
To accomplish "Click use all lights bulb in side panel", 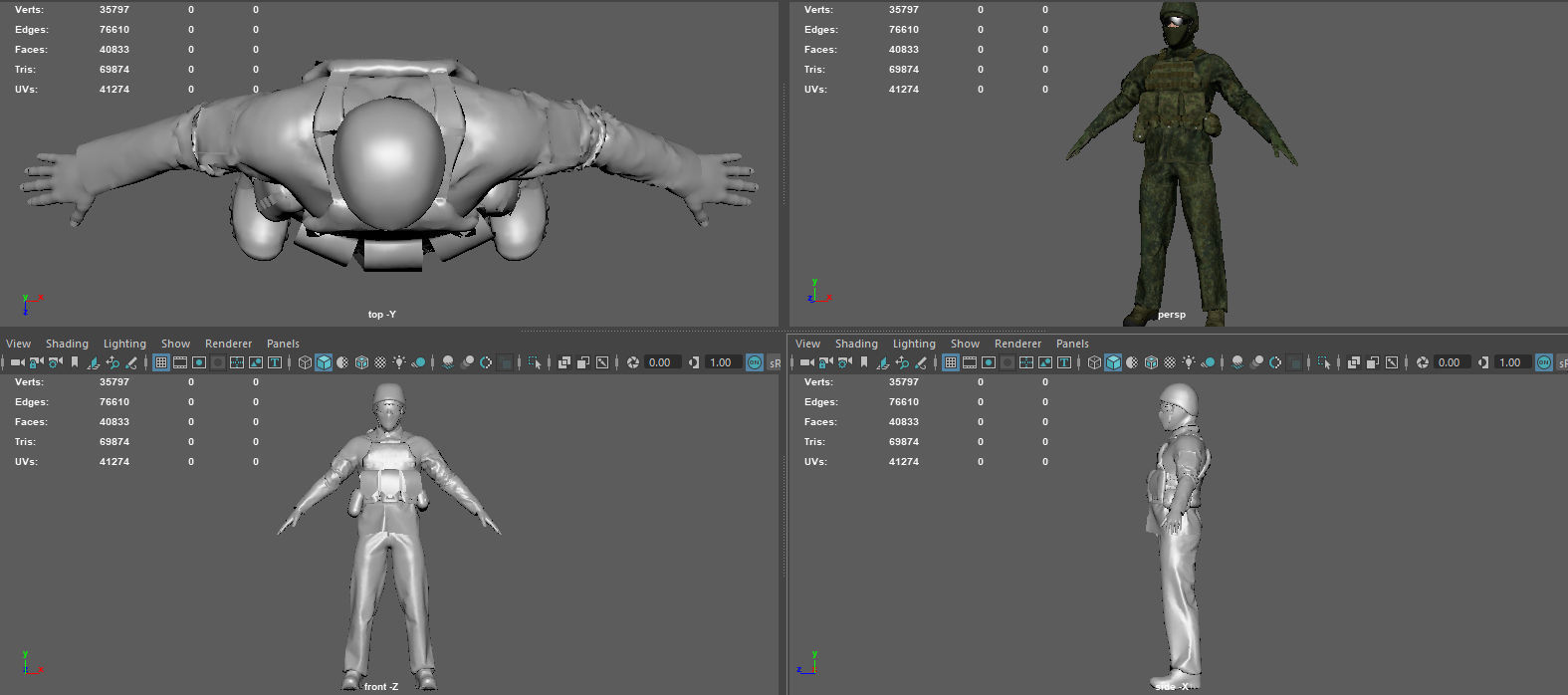I will (x=1189, y=362).
